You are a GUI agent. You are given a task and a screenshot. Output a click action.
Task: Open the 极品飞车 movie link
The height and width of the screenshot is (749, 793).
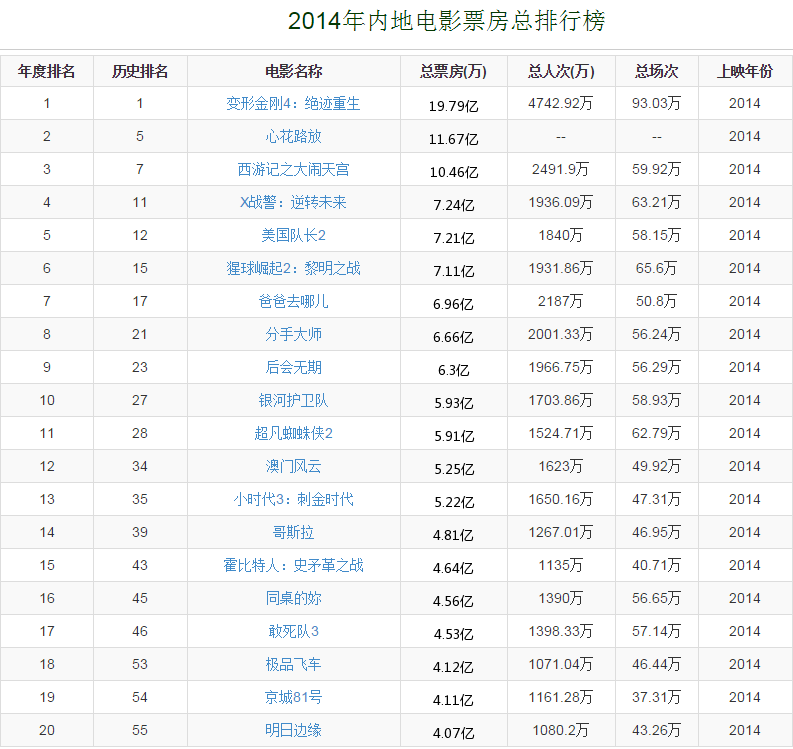pyautogui.click(x=293, y=665)
